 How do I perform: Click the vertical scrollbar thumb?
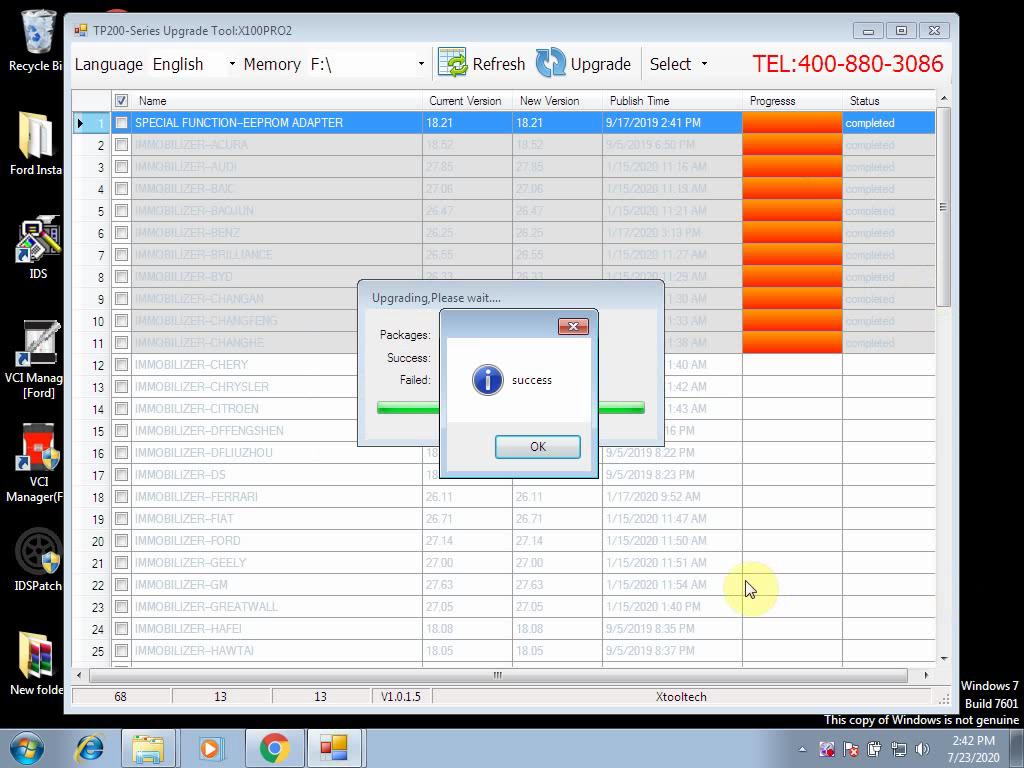click(943, 207)
